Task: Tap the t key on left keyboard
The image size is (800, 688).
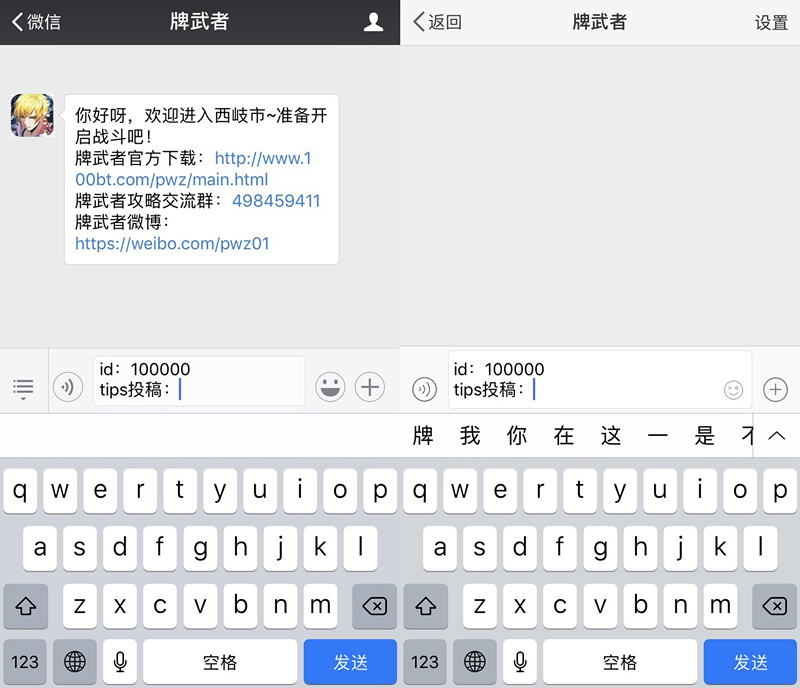Action: coord(180,491)
